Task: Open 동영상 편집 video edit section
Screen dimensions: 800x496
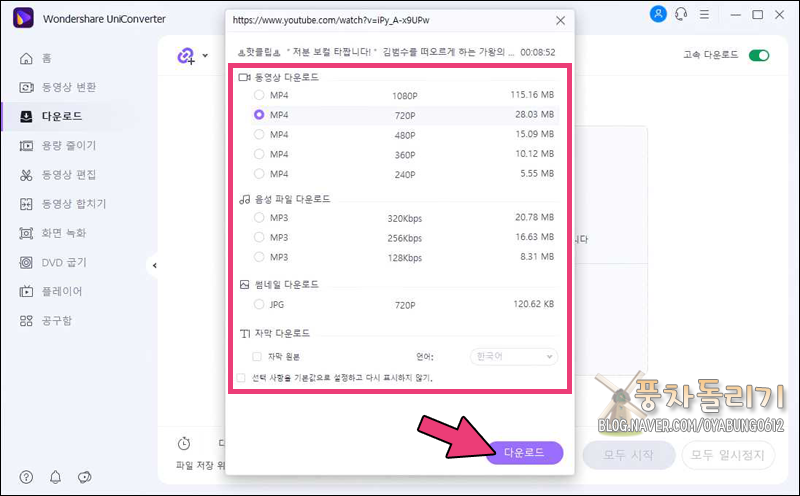Action: point(58,175)
